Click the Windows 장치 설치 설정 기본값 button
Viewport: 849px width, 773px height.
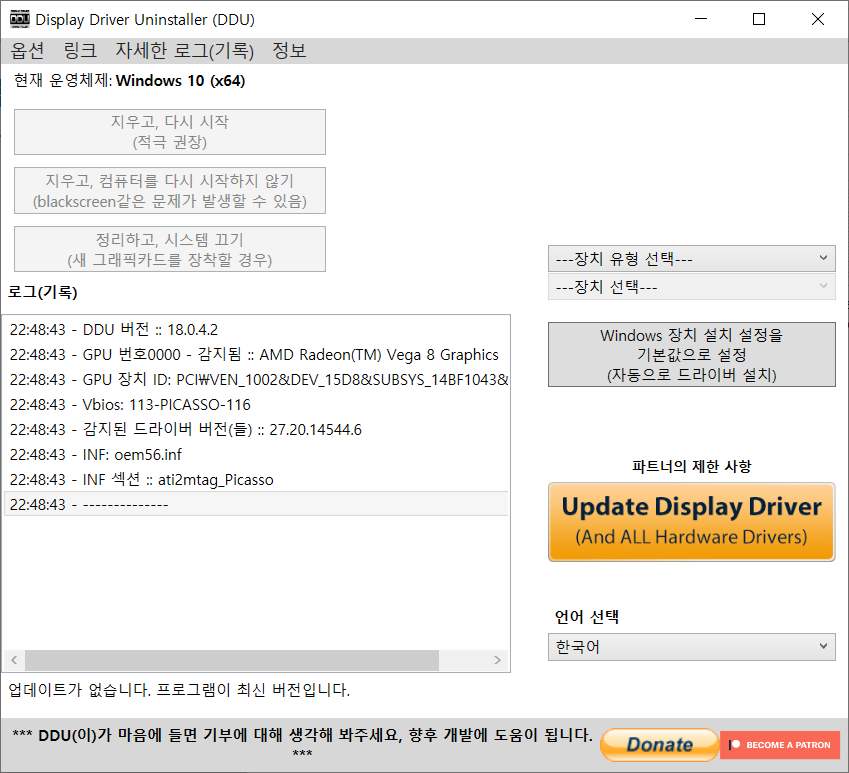point(691,354)
